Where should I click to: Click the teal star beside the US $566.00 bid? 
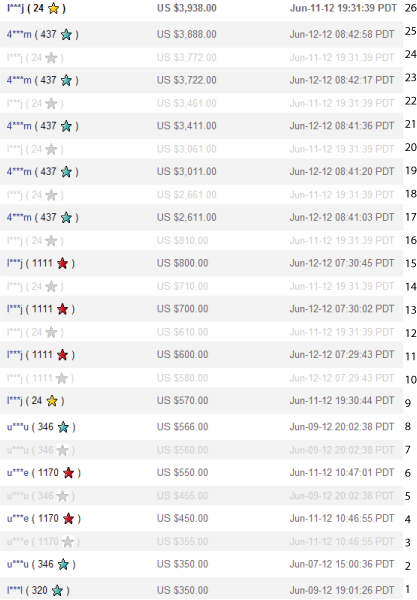pyautogui.click(x=64, y=427)
